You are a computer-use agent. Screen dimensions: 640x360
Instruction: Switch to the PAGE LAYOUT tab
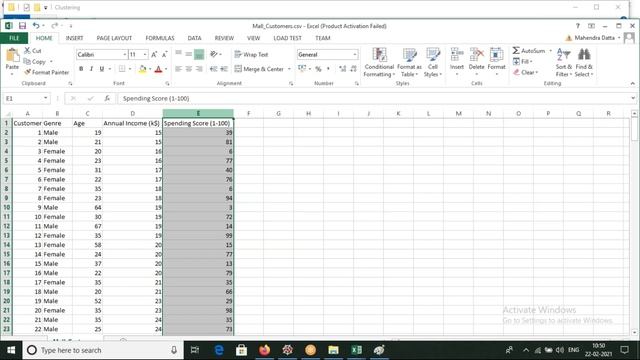pos(114,38)
